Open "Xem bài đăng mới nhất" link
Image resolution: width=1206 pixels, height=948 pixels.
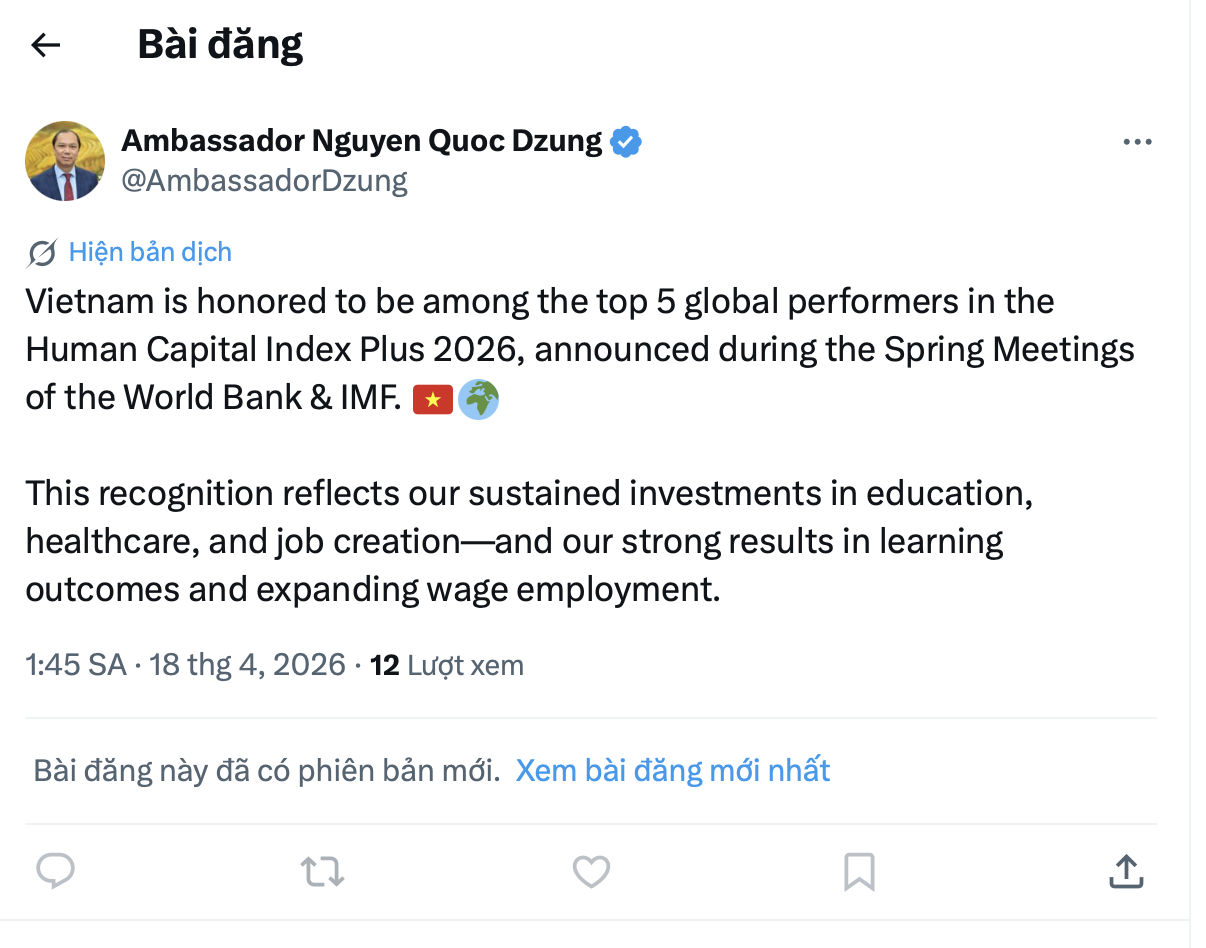click(x=672, y=771)
